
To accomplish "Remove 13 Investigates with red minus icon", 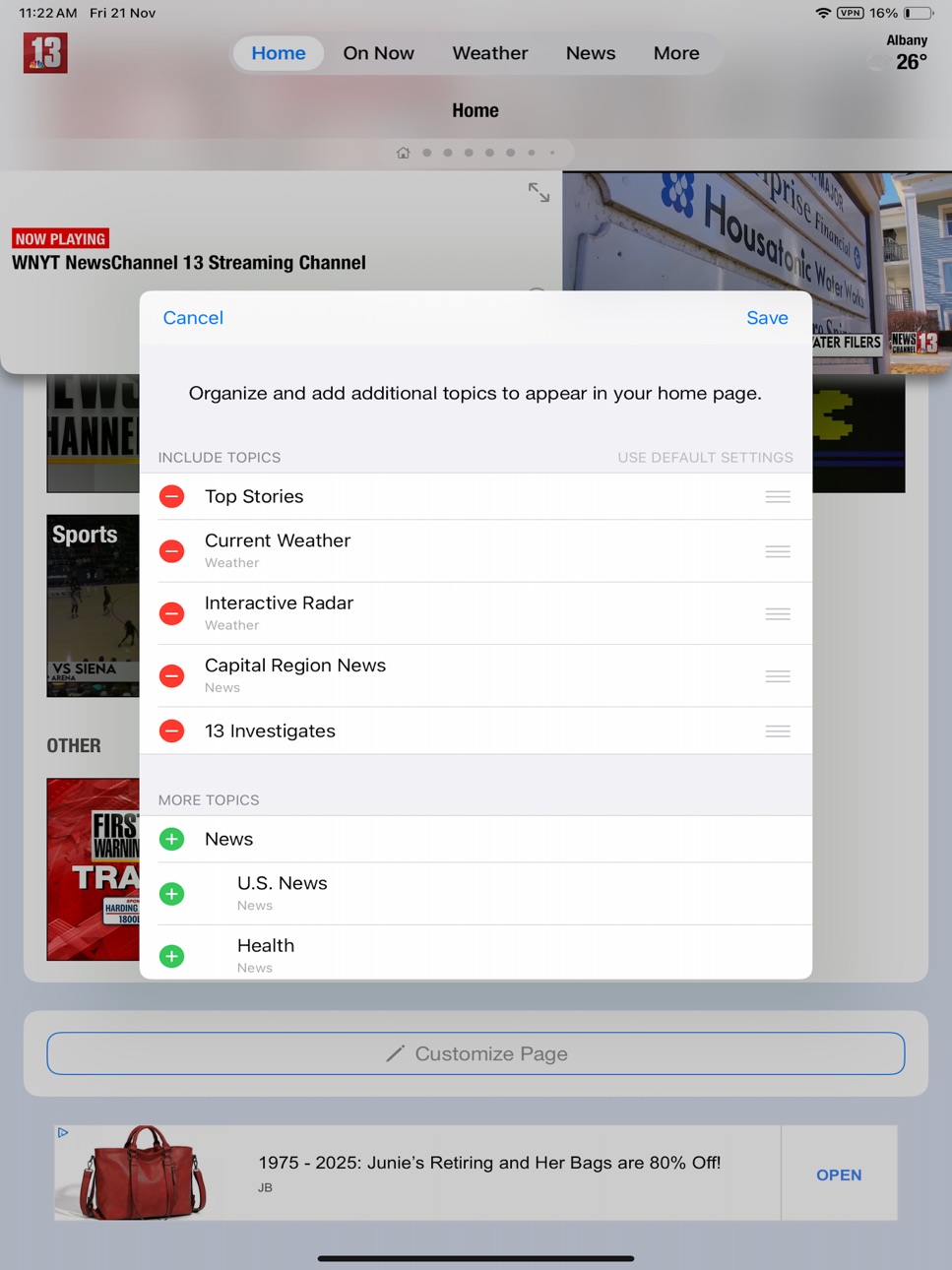I will (x=171, y=730).
